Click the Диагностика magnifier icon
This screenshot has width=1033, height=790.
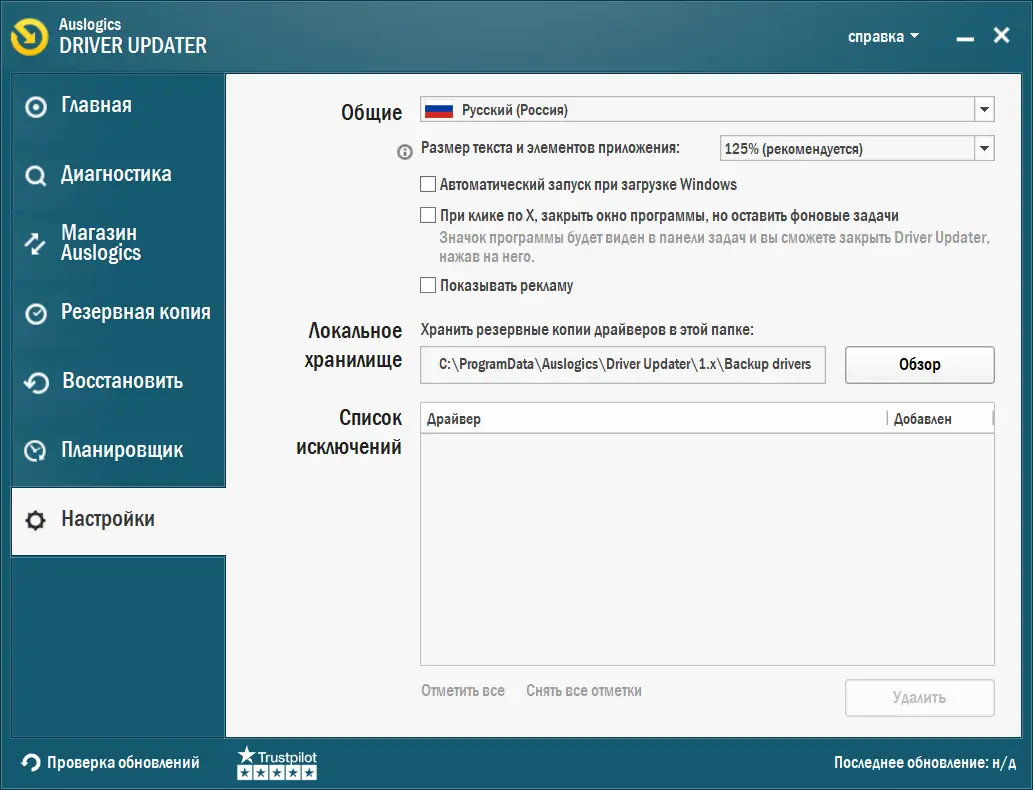36,176
